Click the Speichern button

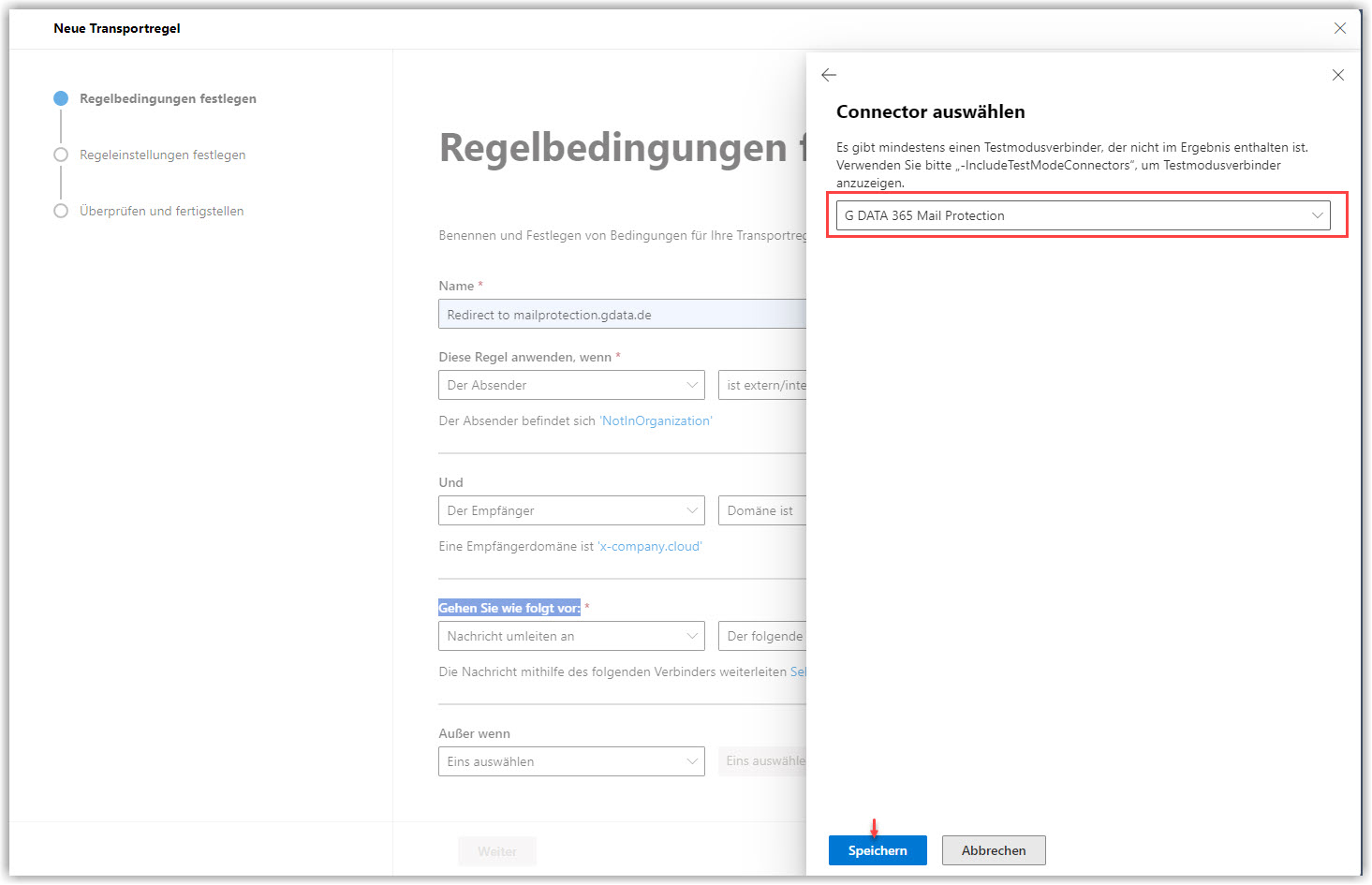(878, 850)
